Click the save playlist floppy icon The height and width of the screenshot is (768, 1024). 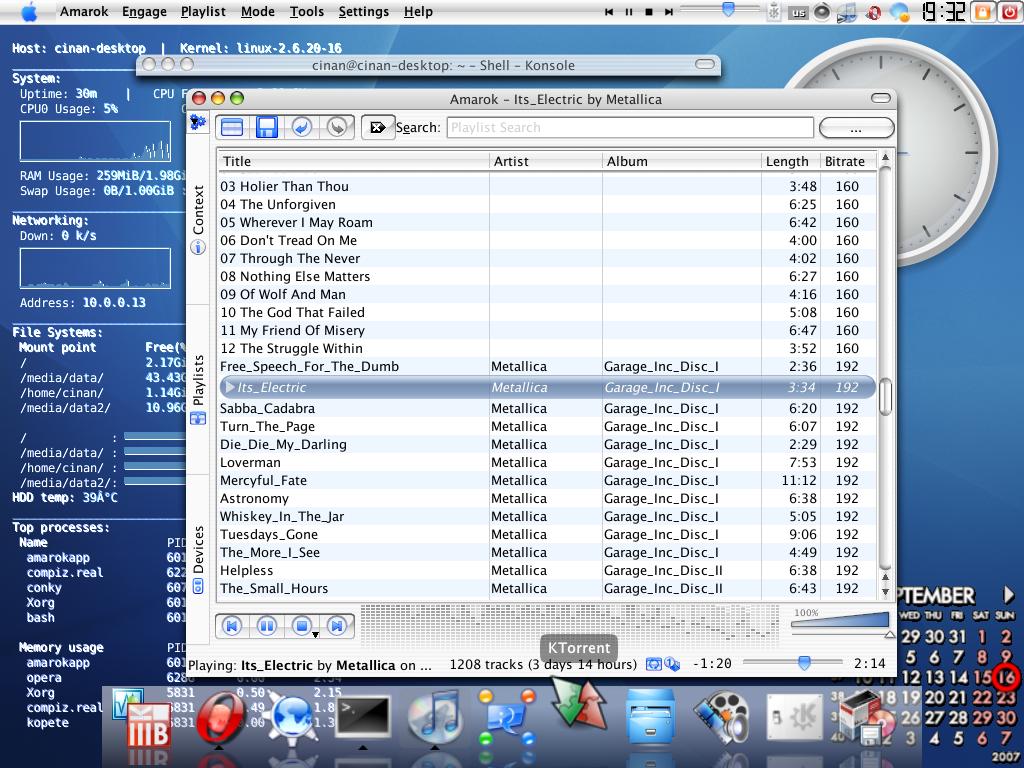[266, 127]
